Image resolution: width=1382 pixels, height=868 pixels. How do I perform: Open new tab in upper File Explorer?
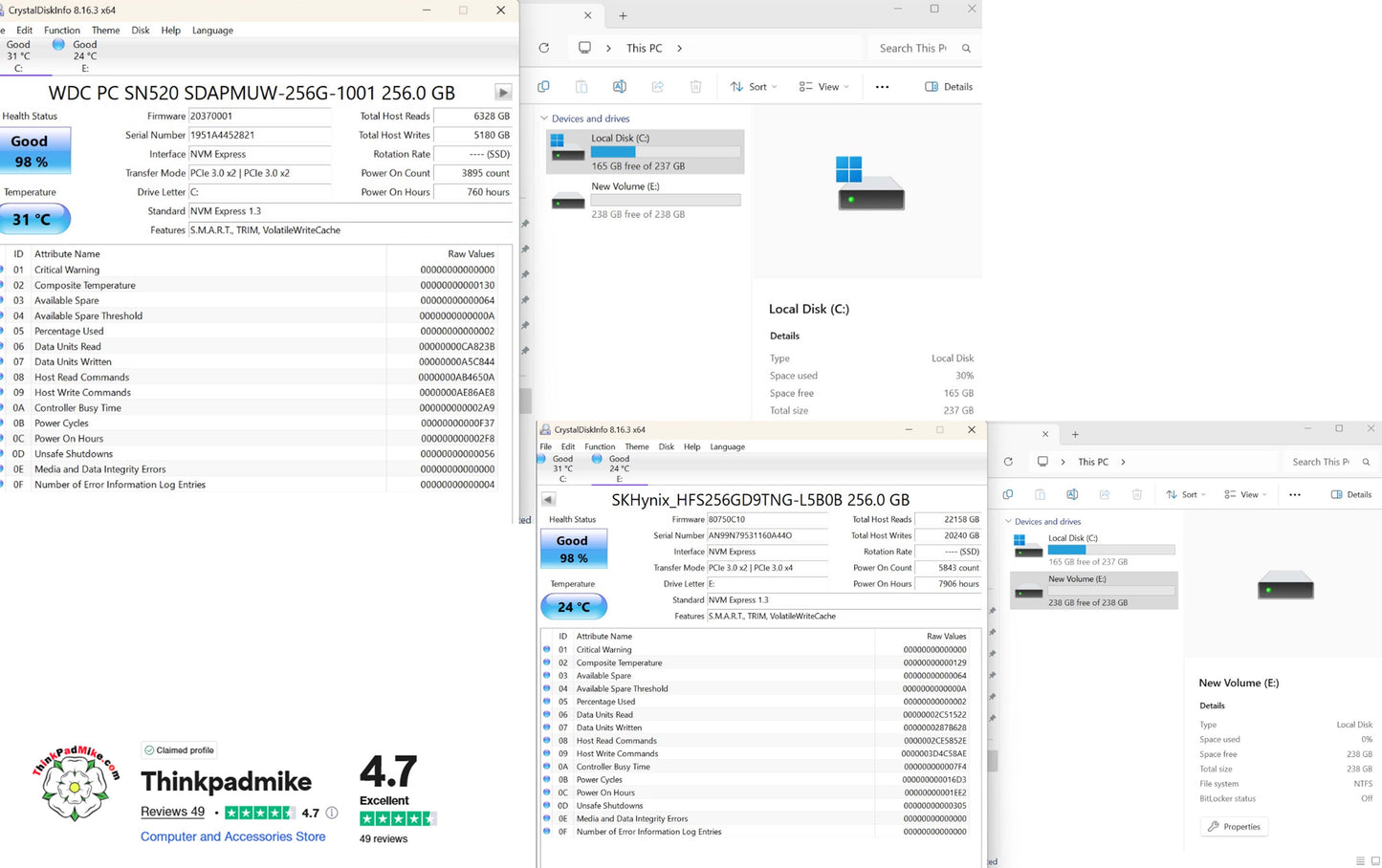[623, 15]
